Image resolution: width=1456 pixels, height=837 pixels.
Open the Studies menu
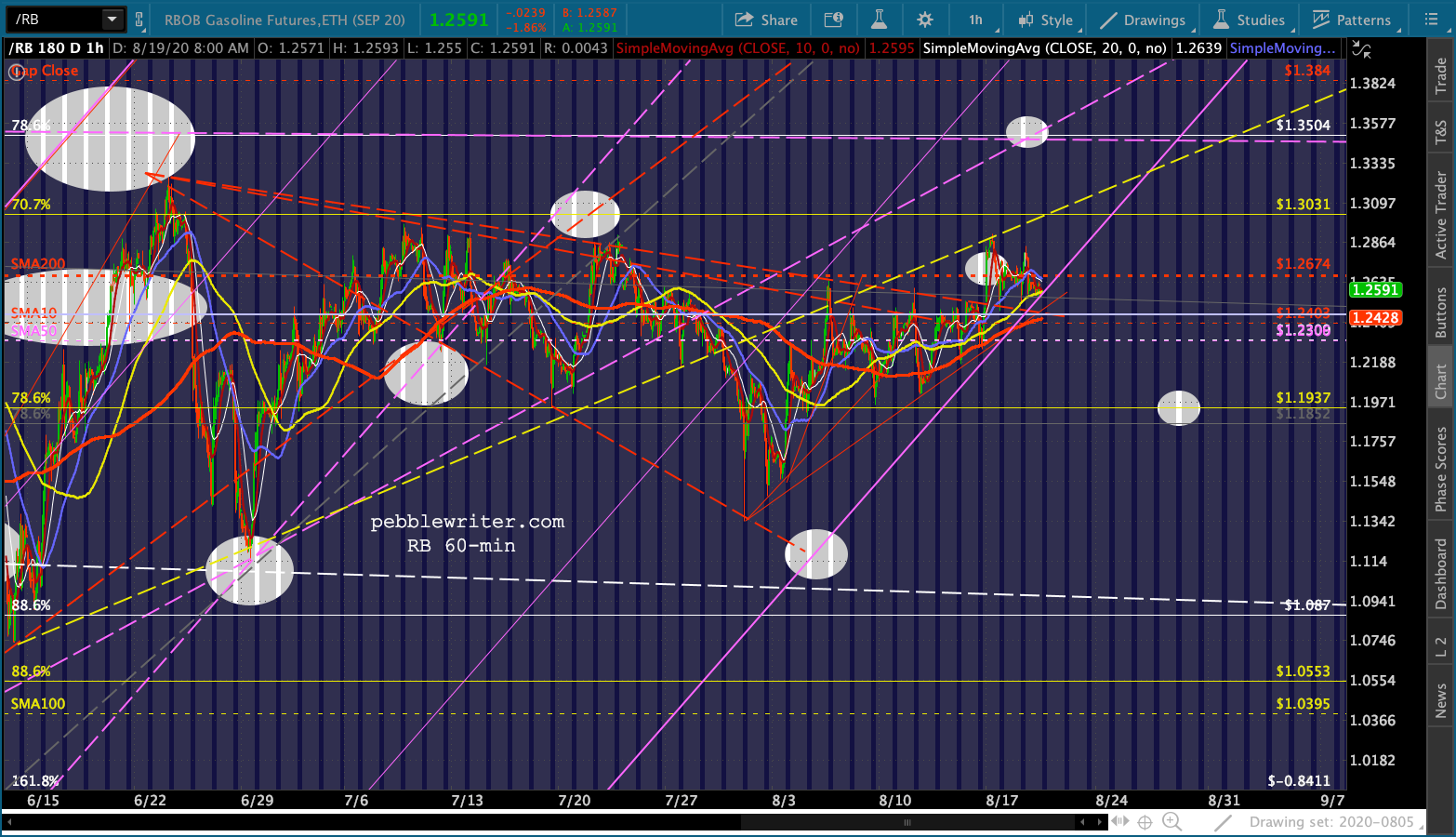point(1251,20)
